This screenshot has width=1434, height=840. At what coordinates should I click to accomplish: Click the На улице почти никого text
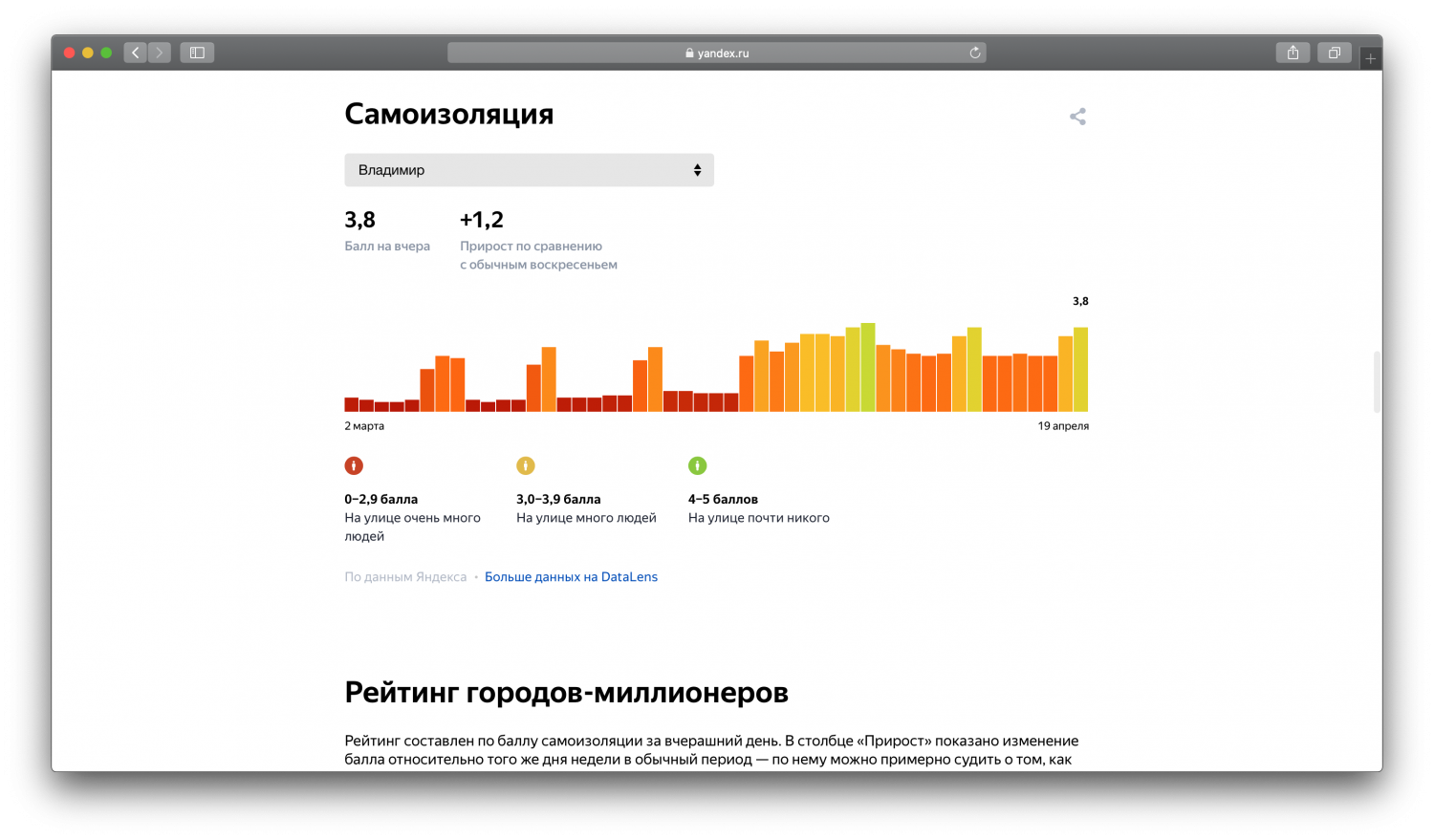pyautogui.click(x=759, y=518)
